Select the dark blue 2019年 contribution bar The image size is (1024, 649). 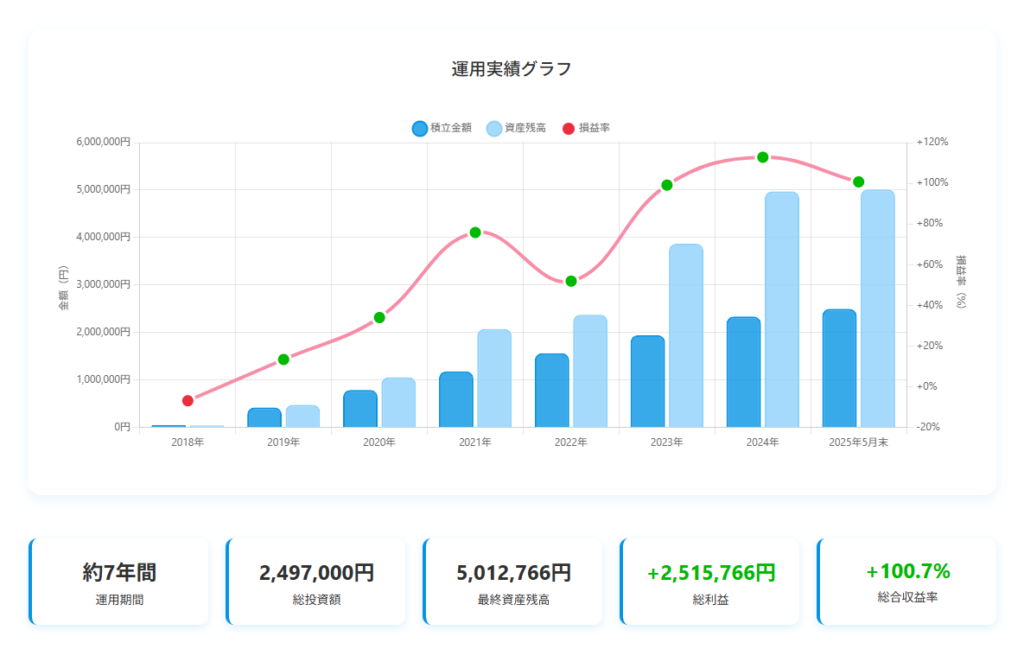pos(264,418)
